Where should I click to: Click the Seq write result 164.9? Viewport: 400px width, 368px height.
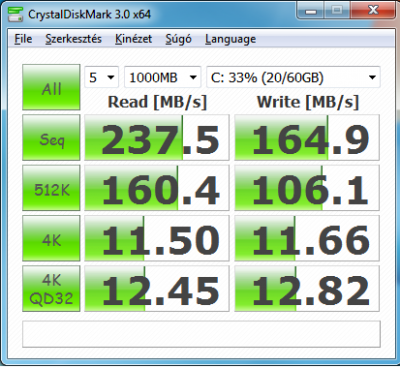(307, 138)
